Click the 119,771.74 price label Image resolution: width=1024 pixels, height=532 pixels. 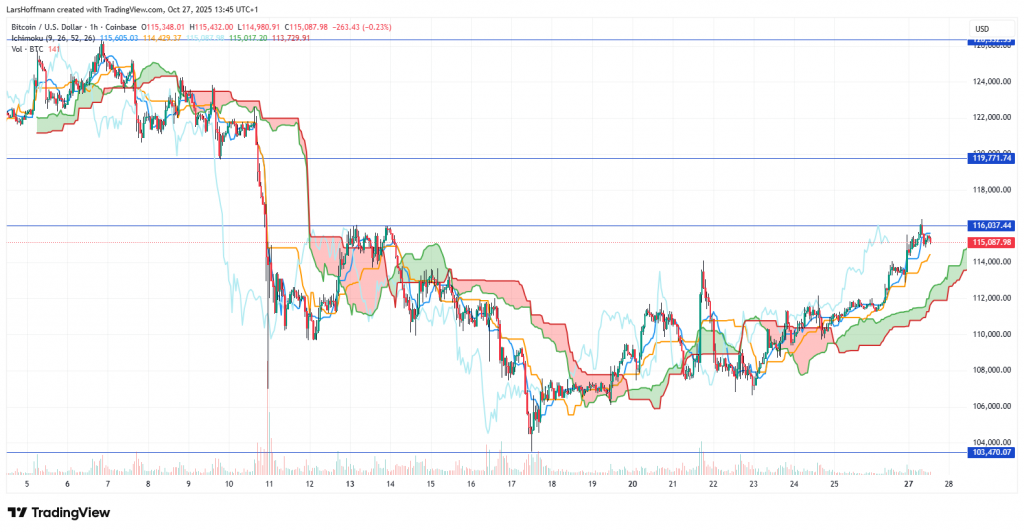(992, 158)
